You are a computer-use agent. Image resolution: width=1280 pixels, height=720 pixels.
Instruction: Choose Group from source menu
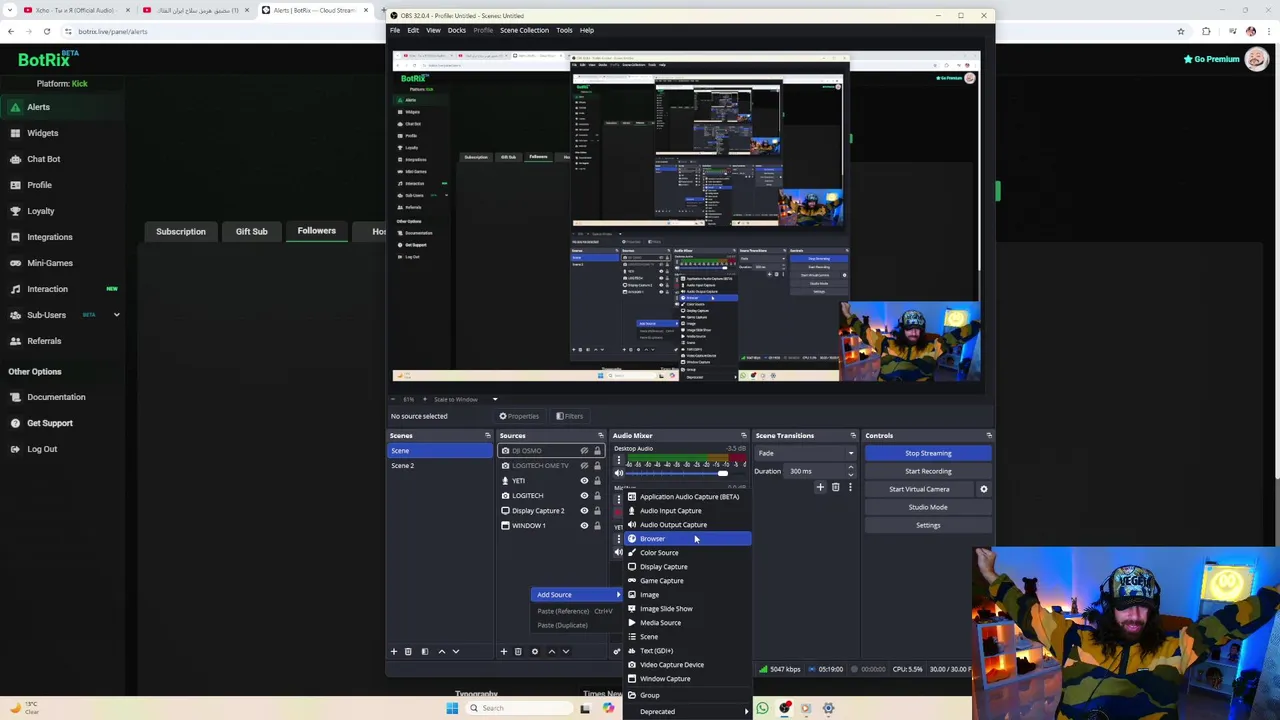688,695
